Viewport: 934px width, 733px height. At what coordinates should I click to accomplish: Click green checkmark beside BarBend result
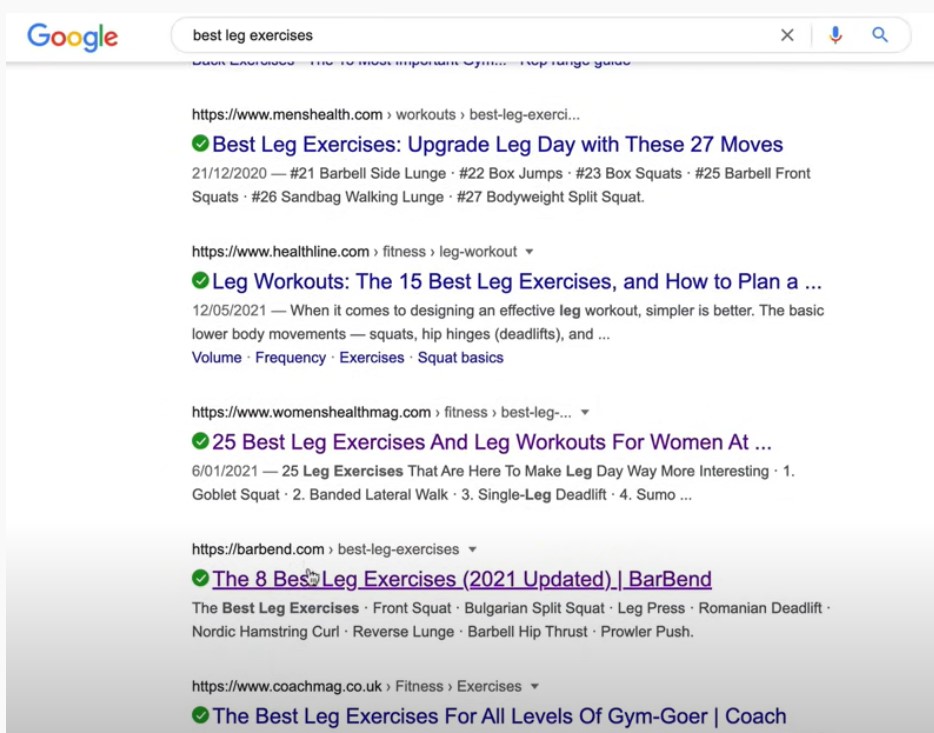pos(200,578)
